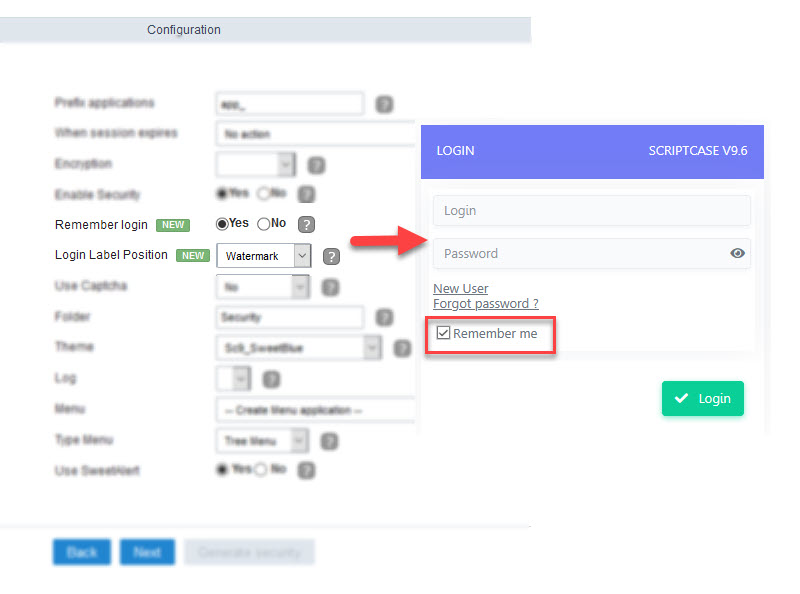The image size is (800, 594).
Task: Toggle password visibility eye icon
Action: 737,253
